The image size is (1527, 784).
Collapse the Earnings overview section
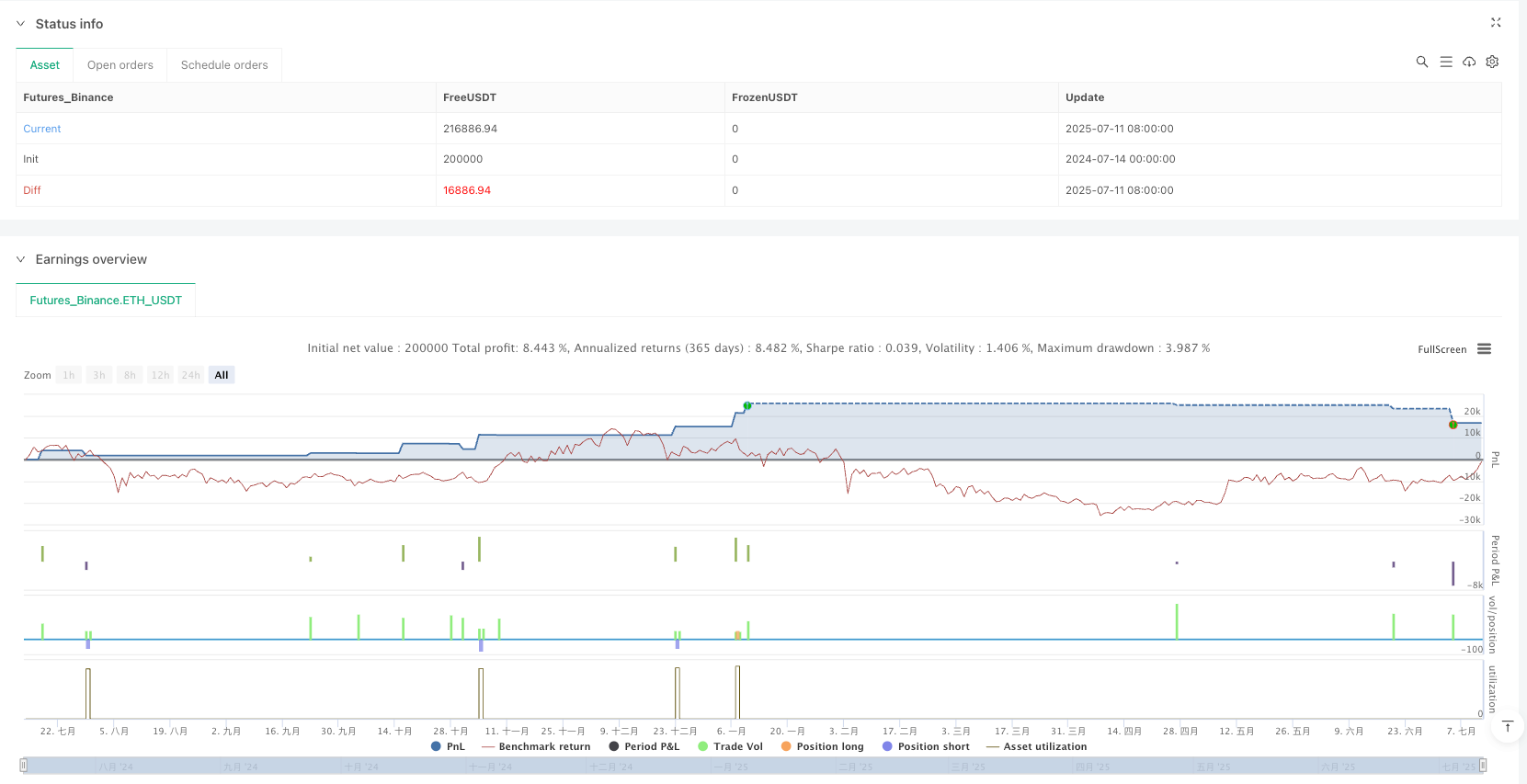(21, 259)
